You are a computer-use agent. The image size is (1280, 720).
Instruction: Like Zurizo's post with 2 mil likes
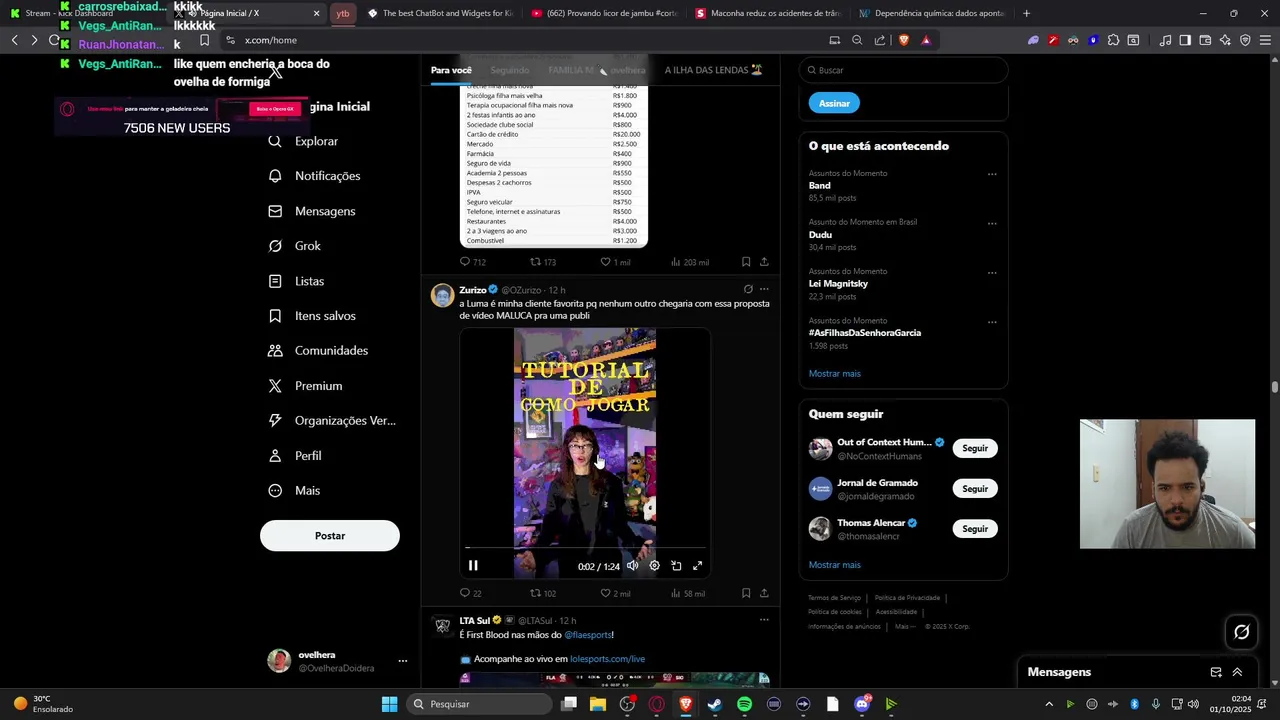[615, 593]
